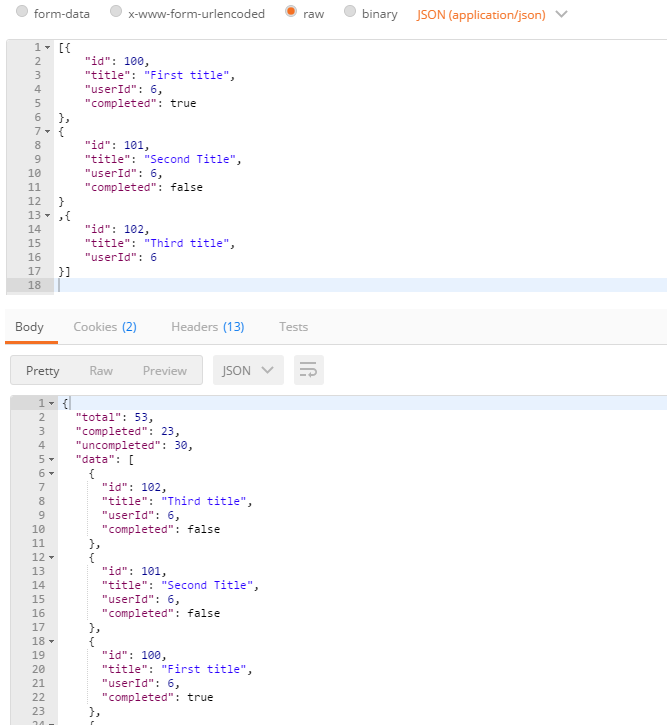Click the "completed": true value in request
Screen dimensions: 667x725
tap(183, 103)
